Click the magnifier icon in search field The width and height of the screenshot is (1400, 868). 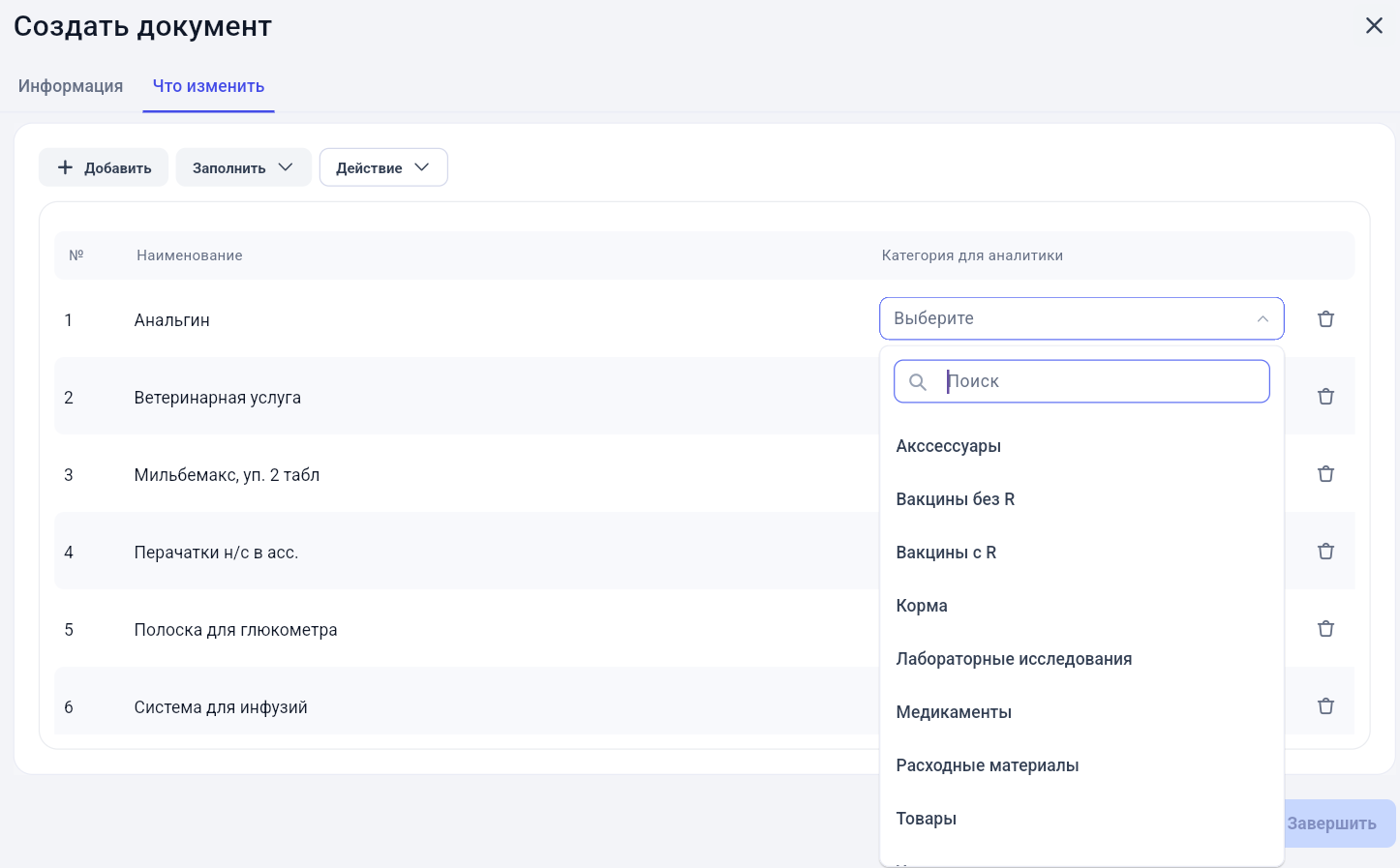[918, 381]
